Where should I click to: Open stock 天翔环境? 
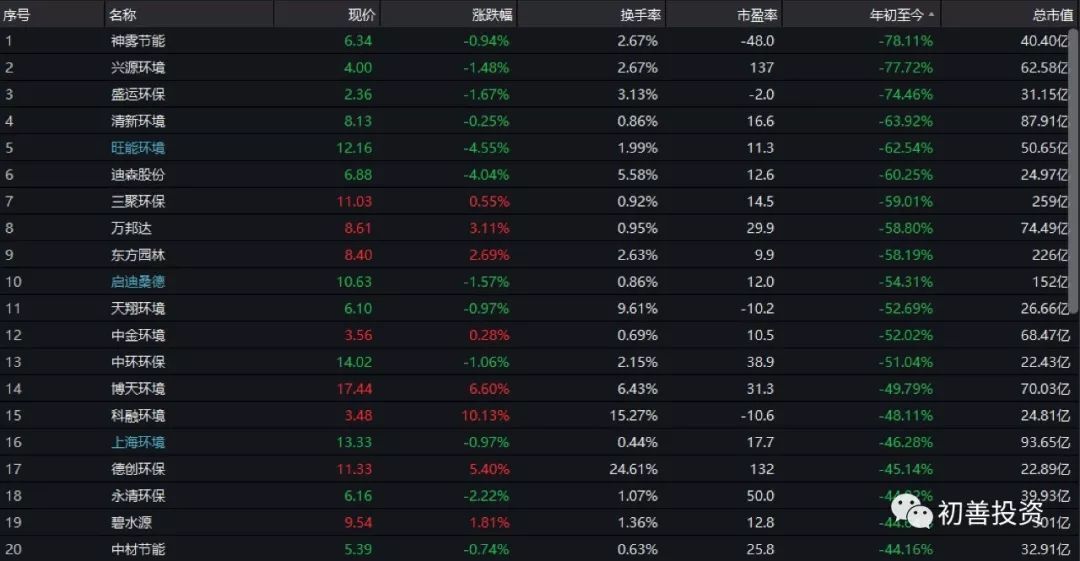(x=138, y=309)
